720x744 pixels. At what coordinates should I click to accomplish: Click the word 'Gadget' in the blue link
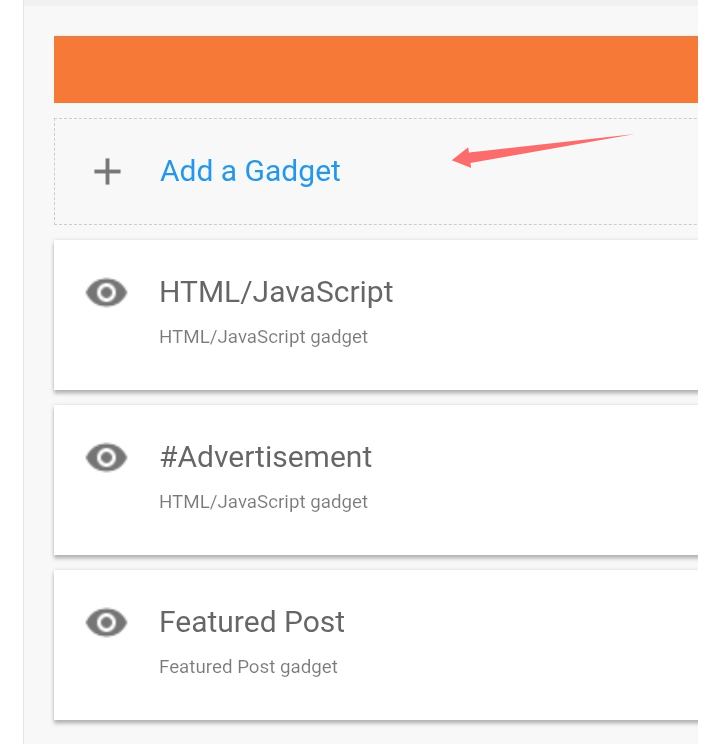point(292,171)
